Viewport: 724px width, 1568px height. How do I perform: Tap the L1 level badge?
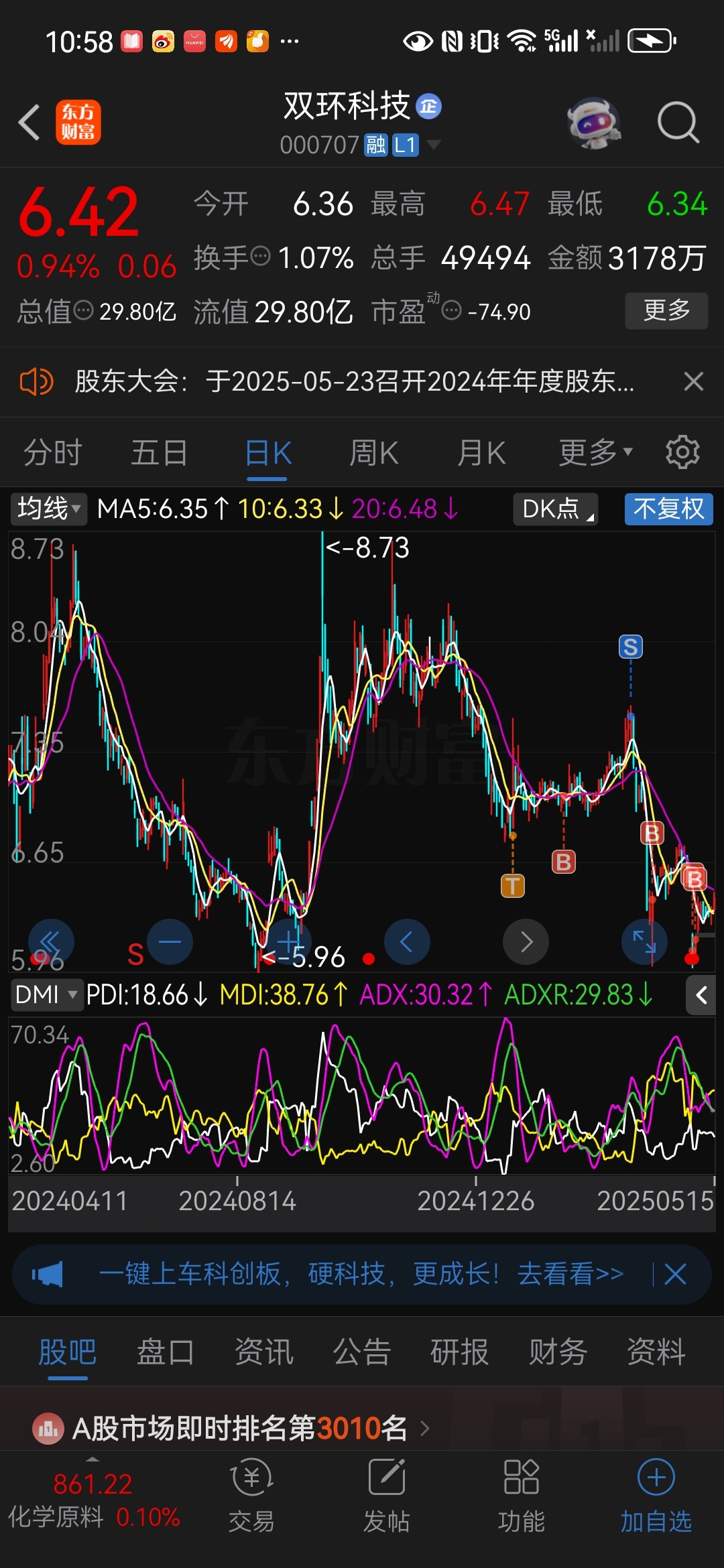click(x=406, y=145)
